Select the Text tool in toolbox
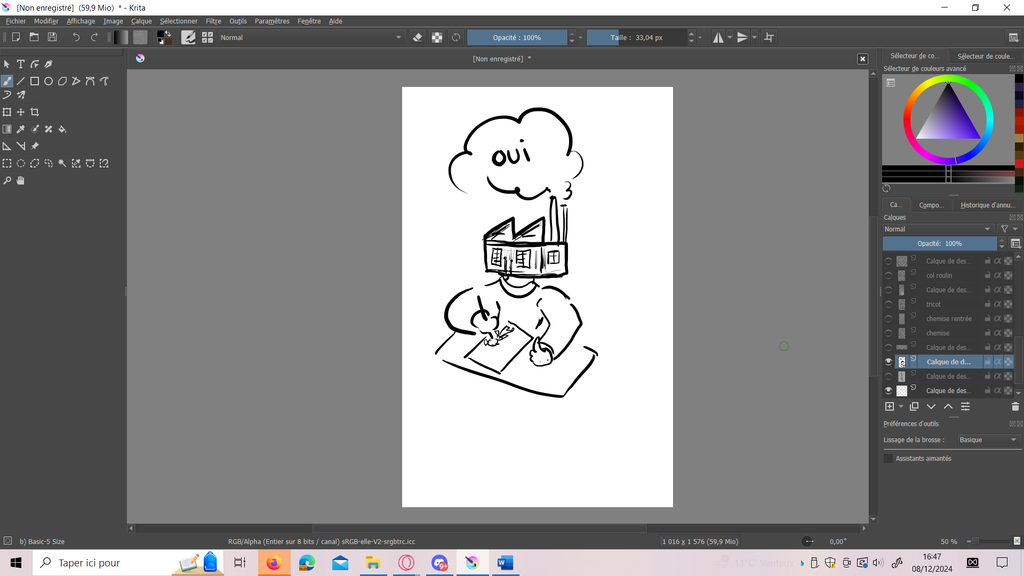 coord(20,64)
